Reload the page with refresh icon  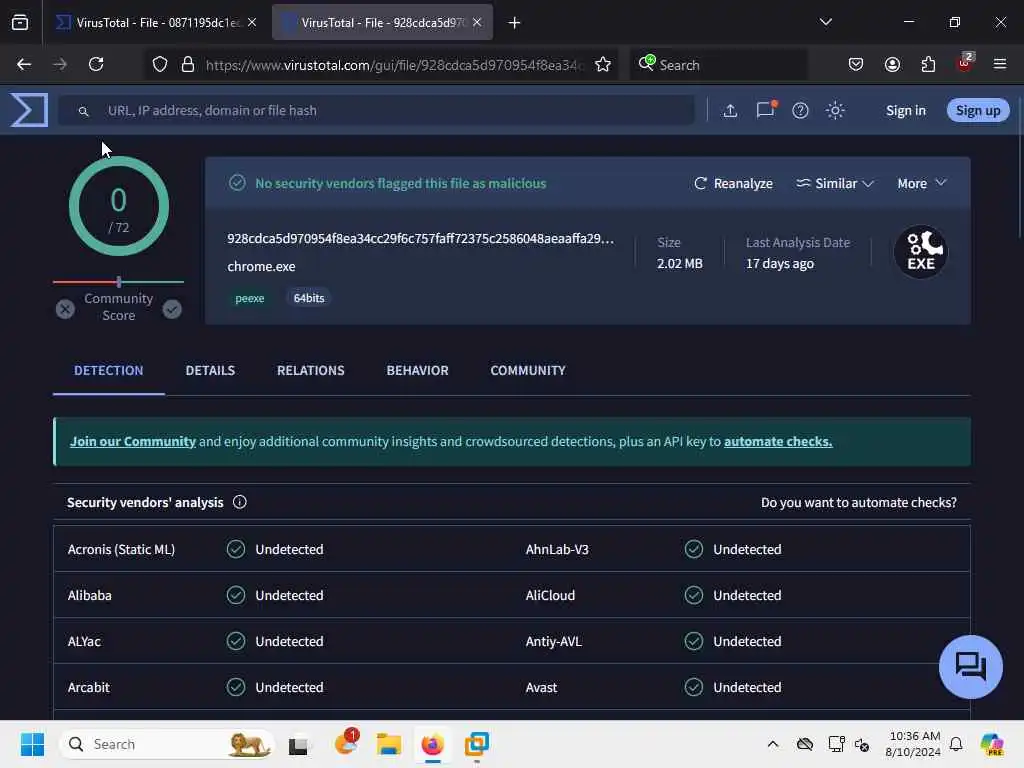pos(96,64)
